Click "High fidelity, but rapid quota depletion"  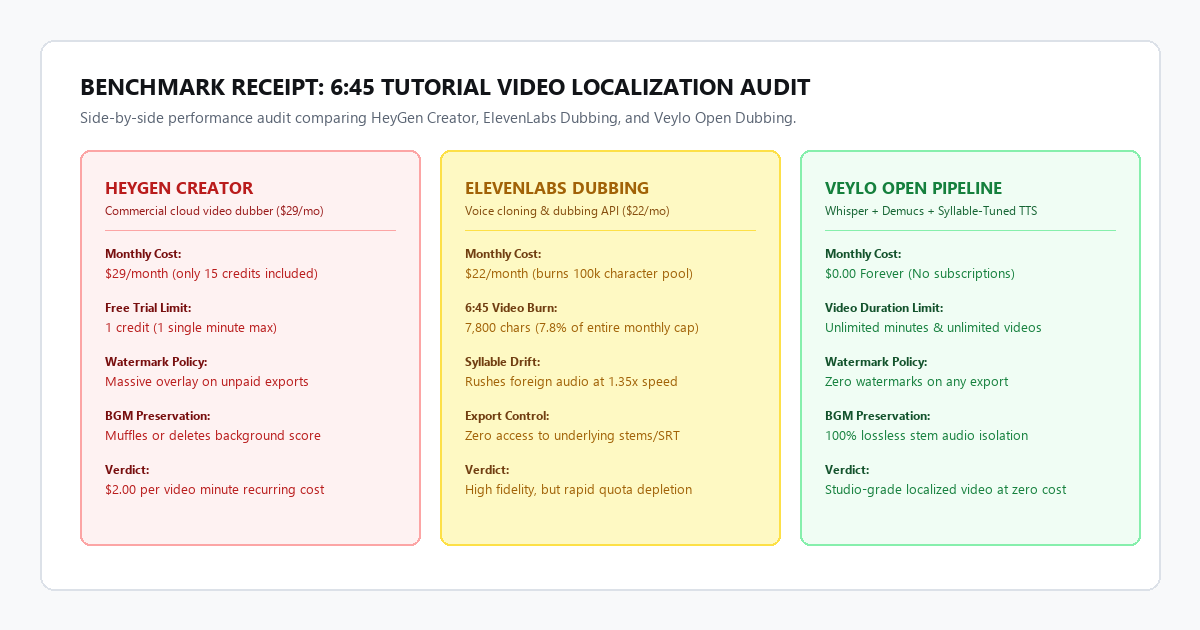tap(578, 489)
